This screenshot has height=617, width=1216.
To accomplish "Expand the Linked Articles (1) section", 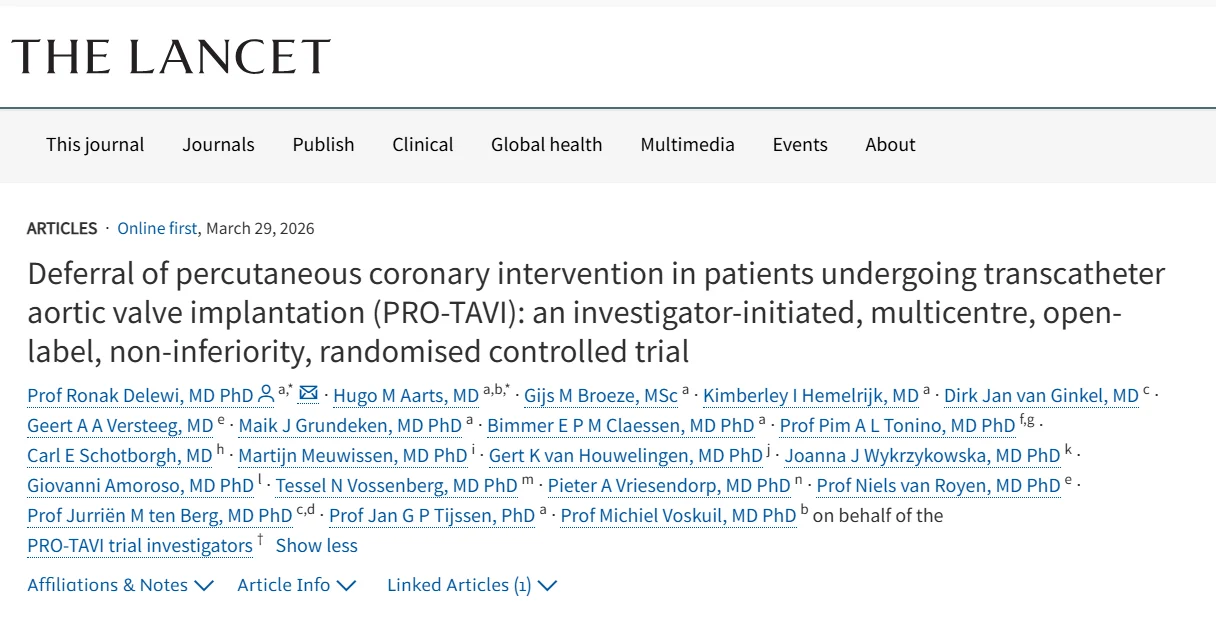I will pos(460,585).
